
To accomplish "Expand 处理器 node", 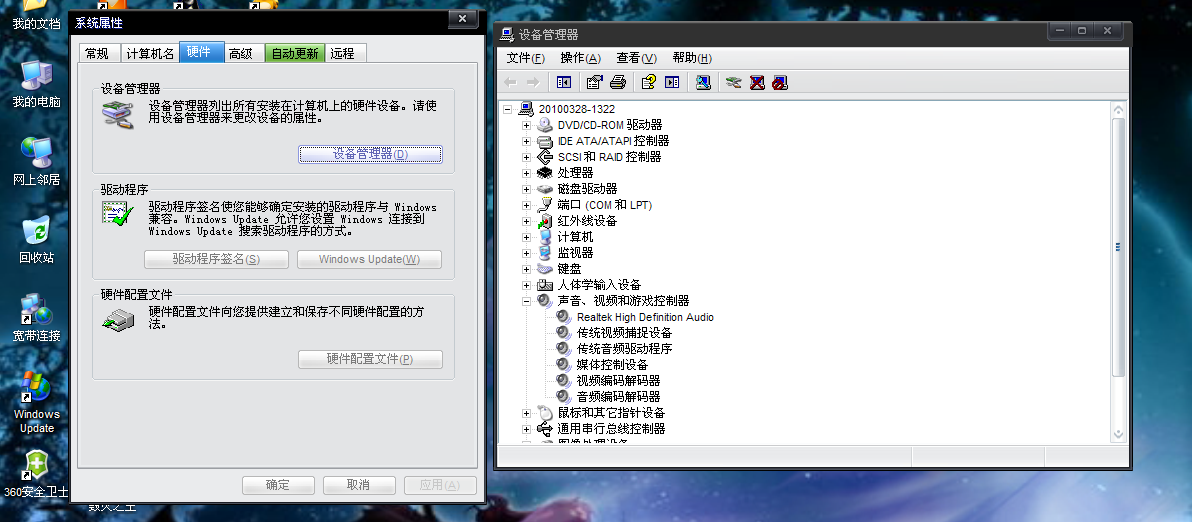I will (x=526, y=172).
